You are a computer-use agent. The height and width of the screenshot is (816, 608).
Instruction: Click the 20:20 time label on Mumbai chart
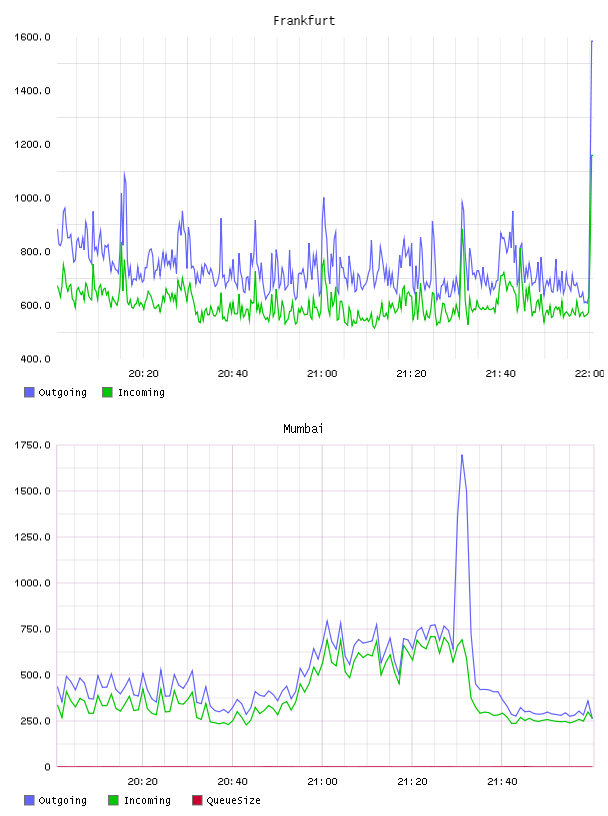point(142,781)
